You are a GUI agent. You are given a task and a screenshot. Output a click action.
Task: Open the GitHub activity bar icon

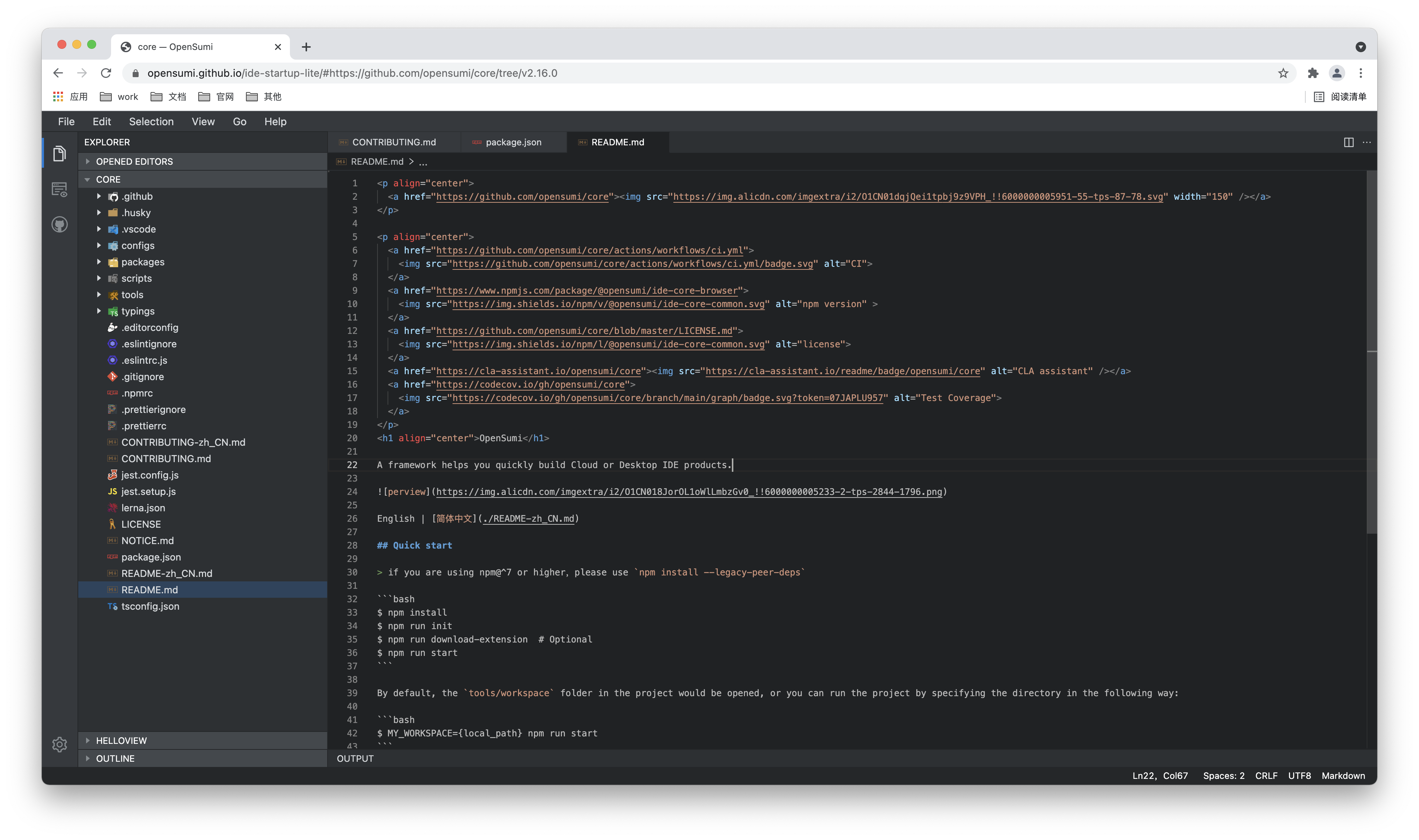[x=59, y=225]
